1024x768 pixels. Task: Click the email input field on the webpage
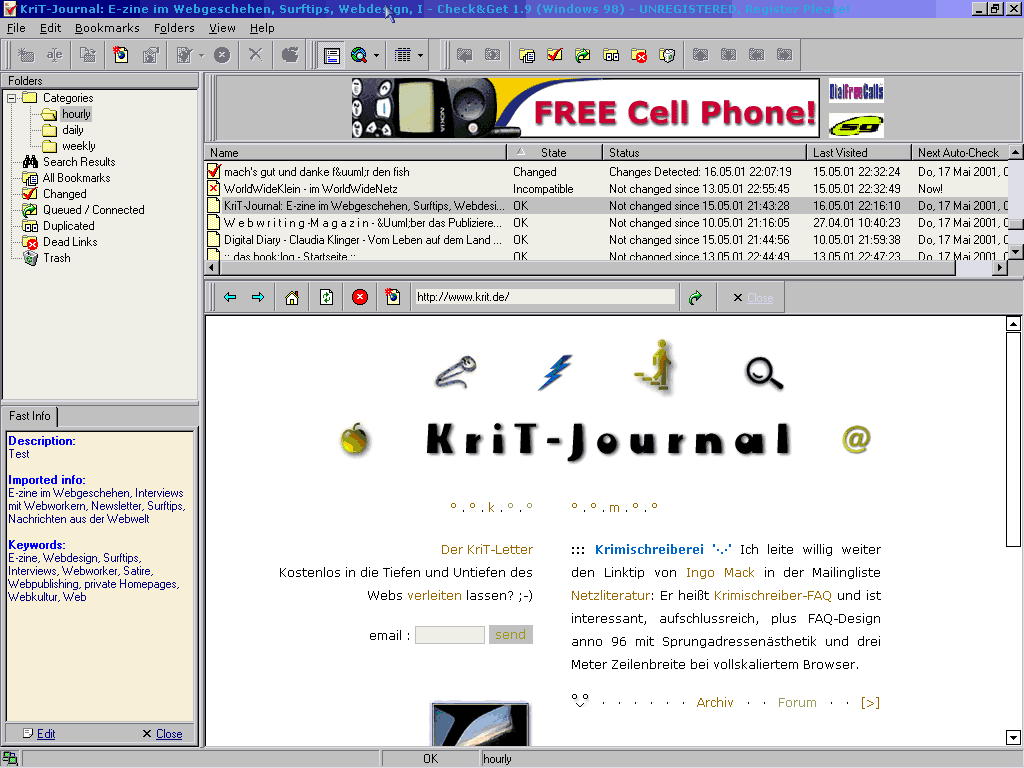pyautogui.click(x=450, y=635)
